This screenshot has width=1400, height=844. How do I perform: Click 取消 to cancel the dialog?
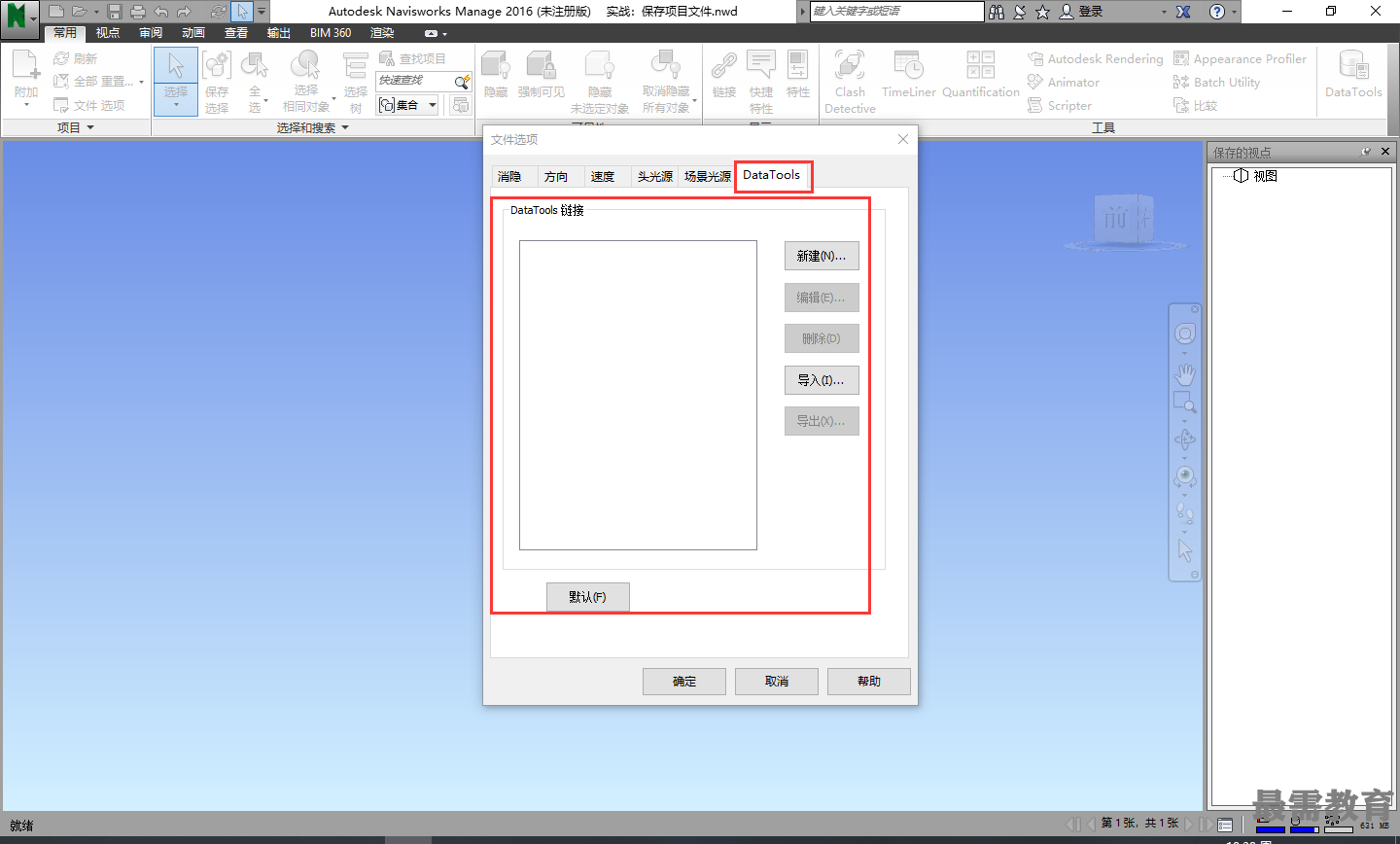777,682
